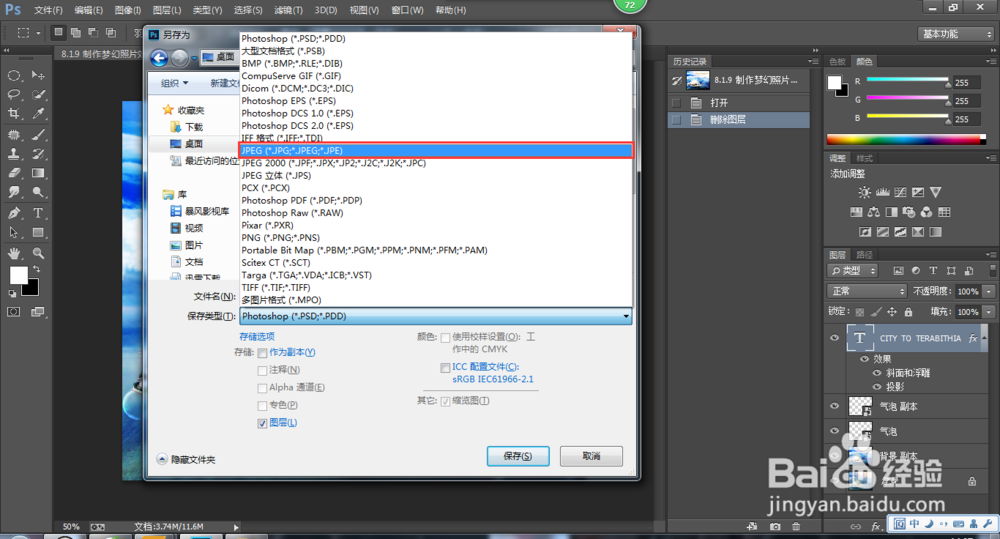Open the 文件(F) menu
1000x539 pixels.
[48, 10]
